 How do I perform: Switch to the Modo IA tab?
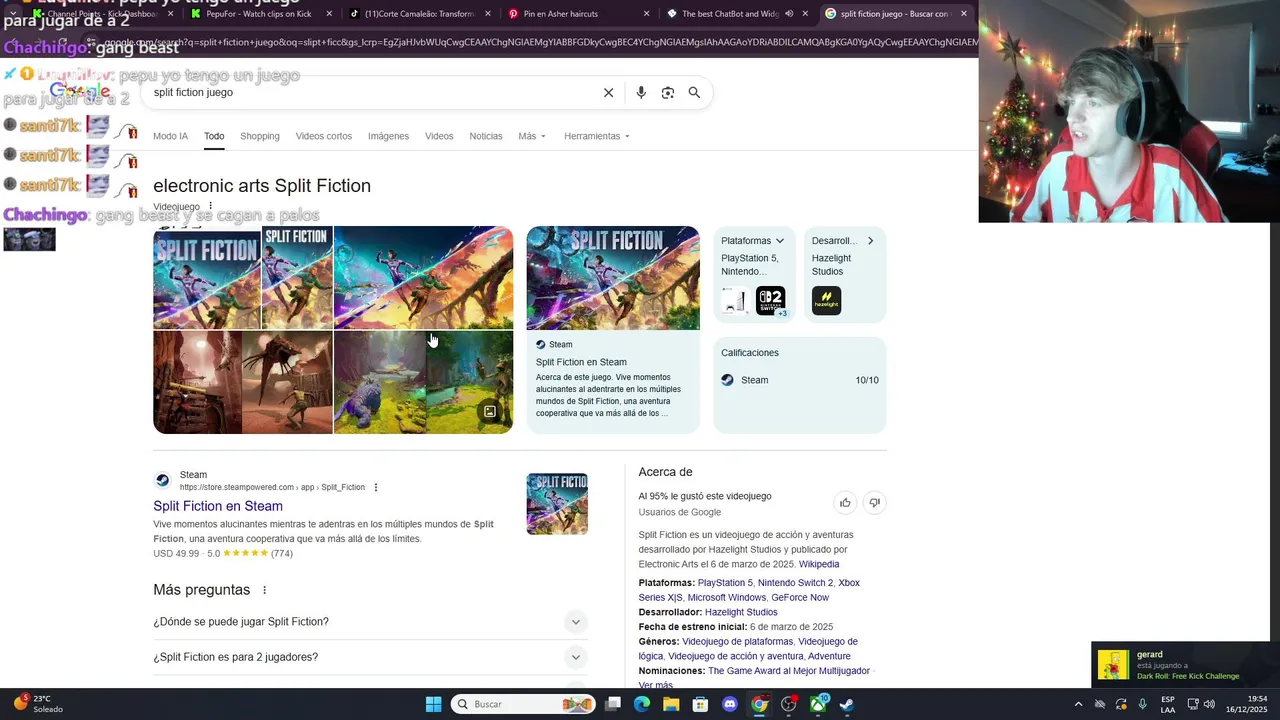[x=170, y=136]
